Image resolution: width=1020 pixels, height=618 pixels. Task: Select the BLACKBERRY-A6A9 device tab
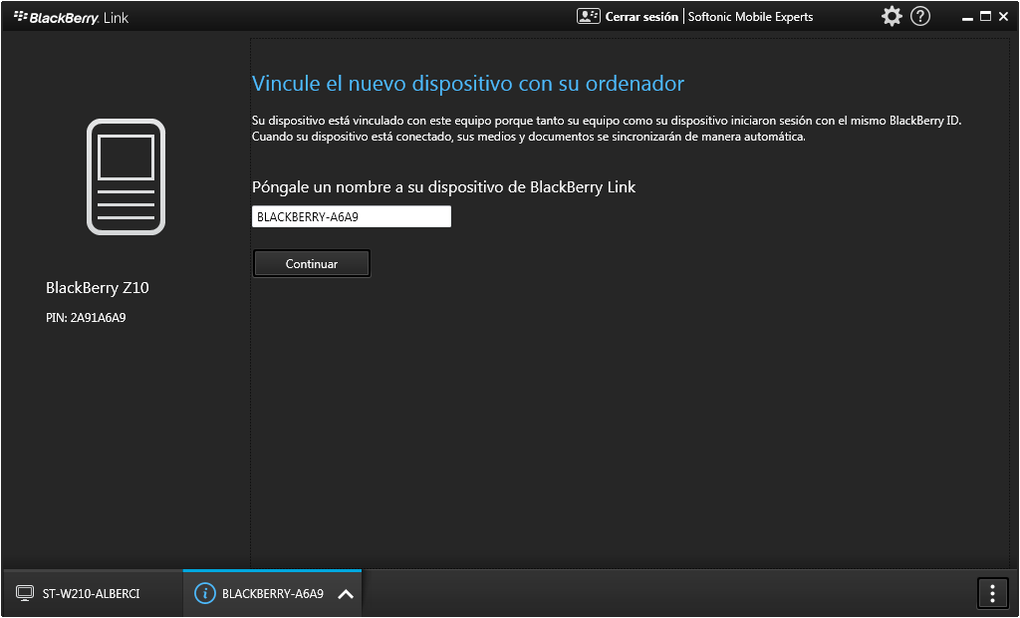[272, 593]
